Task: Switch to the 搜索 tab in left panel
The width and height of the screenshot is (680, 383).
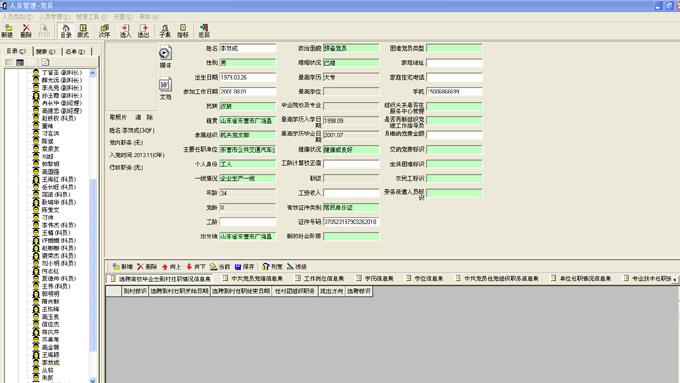Action: (46, 51)
